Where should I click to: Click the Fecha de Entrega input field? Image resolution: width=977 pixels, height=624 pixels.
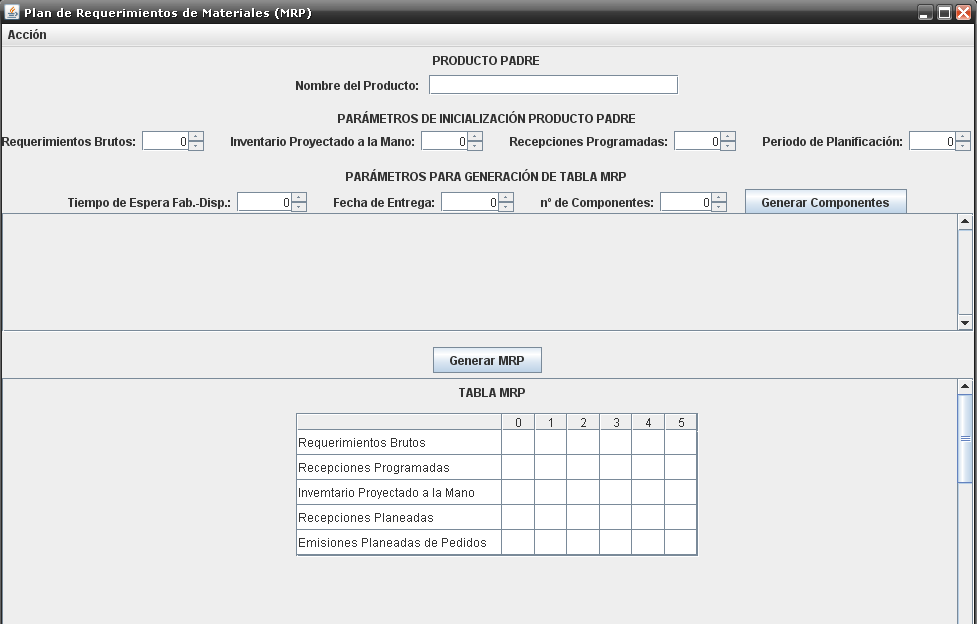470,201
